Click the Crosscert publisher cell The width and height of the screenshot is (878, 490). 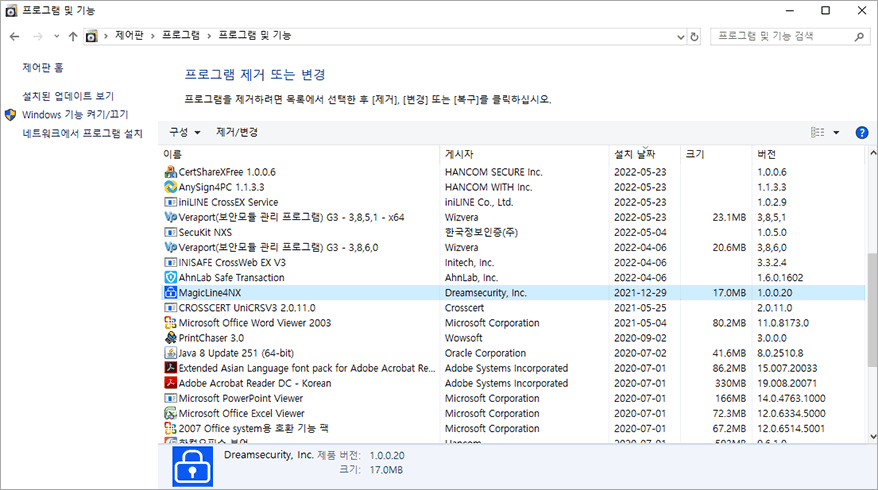click(464, 308)
